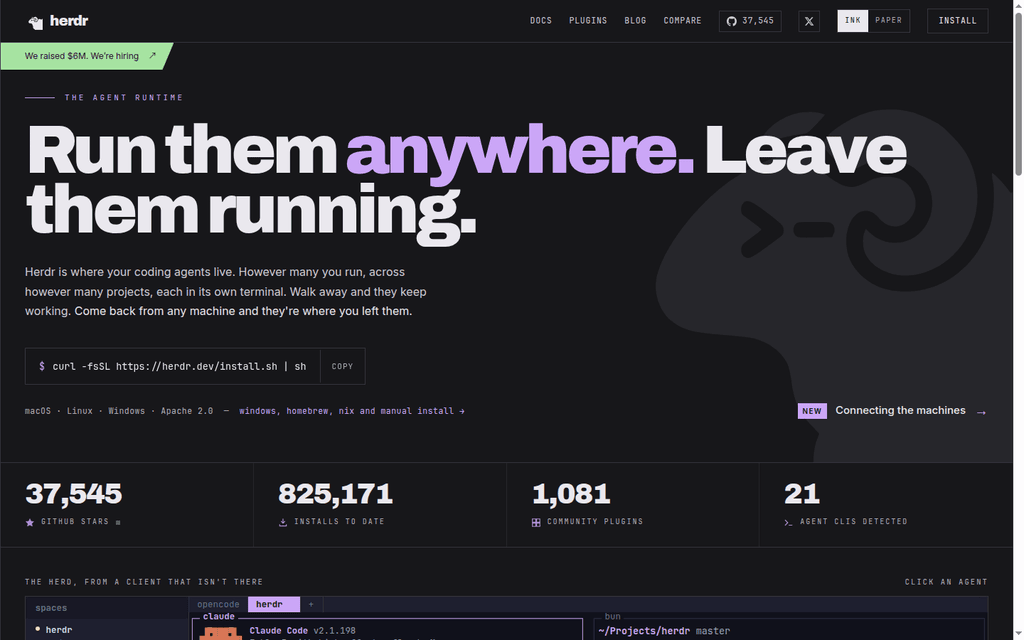
Task: Click the 1,081 community plugins number
Action: coord(571,494)
